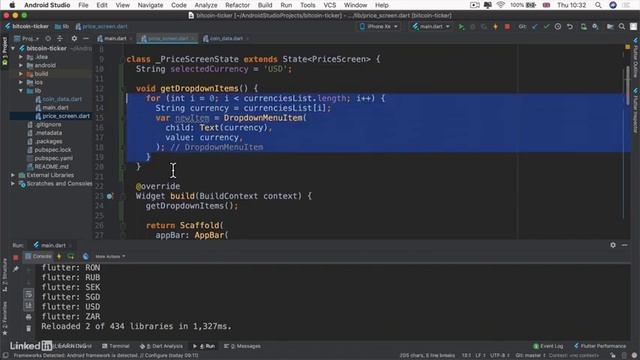
Task: Open the VCS menu
Action: pyautogui.click(x=329, y=5)
